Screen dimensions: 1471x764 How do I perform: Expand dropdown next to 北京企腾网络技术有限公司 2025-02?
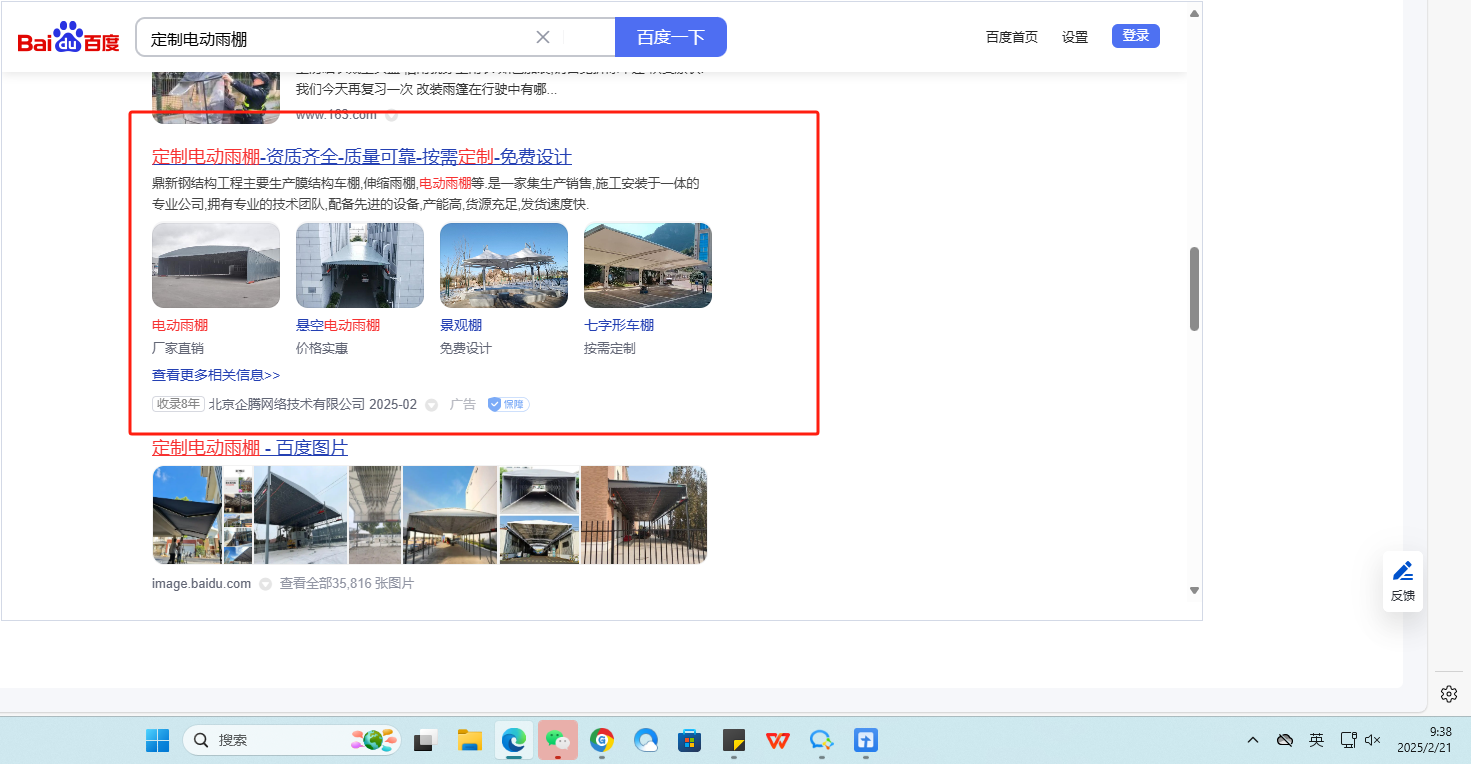point(432,405)
